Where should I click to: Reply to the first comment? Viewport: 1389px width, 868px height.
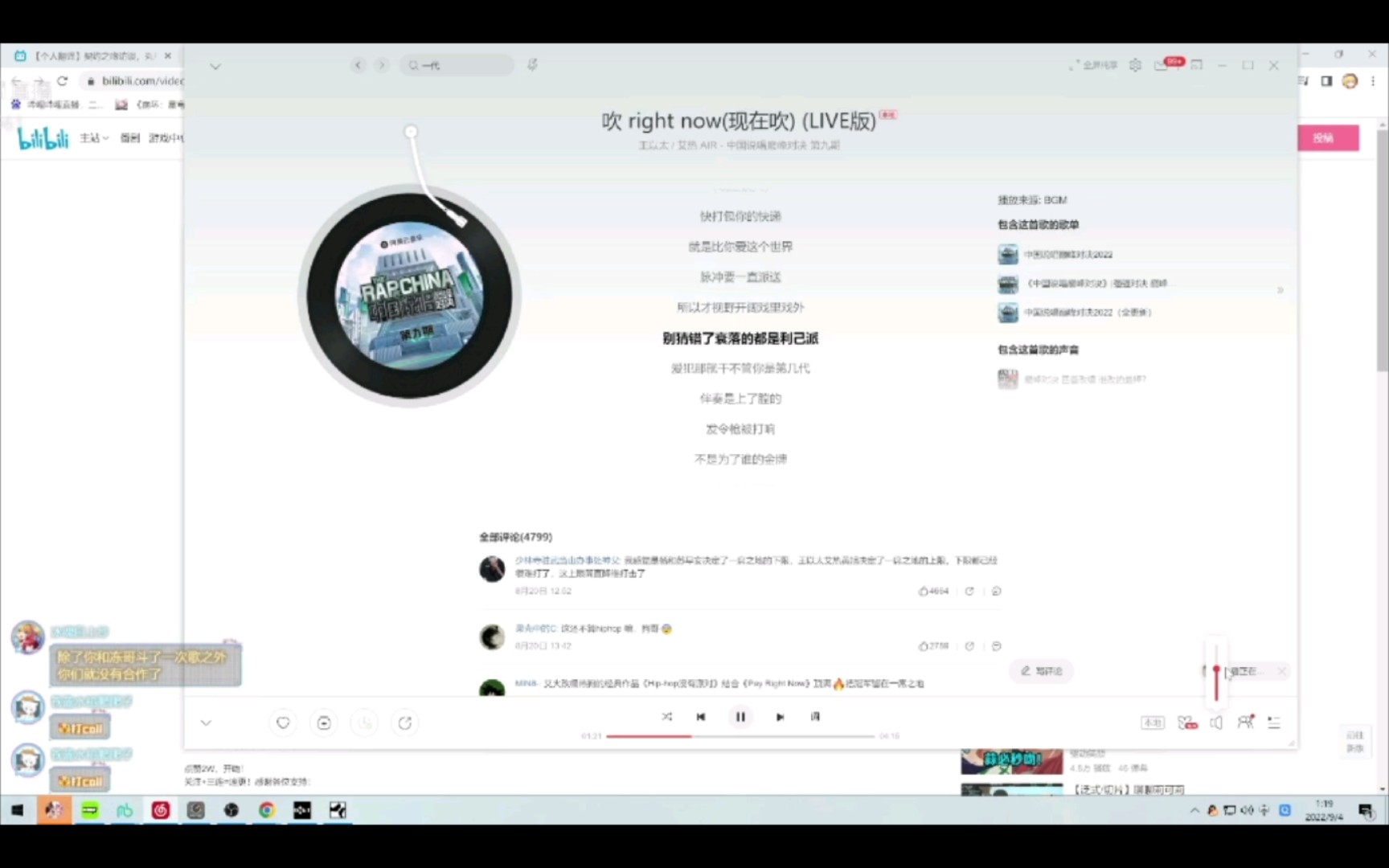[x=997, y=592]
